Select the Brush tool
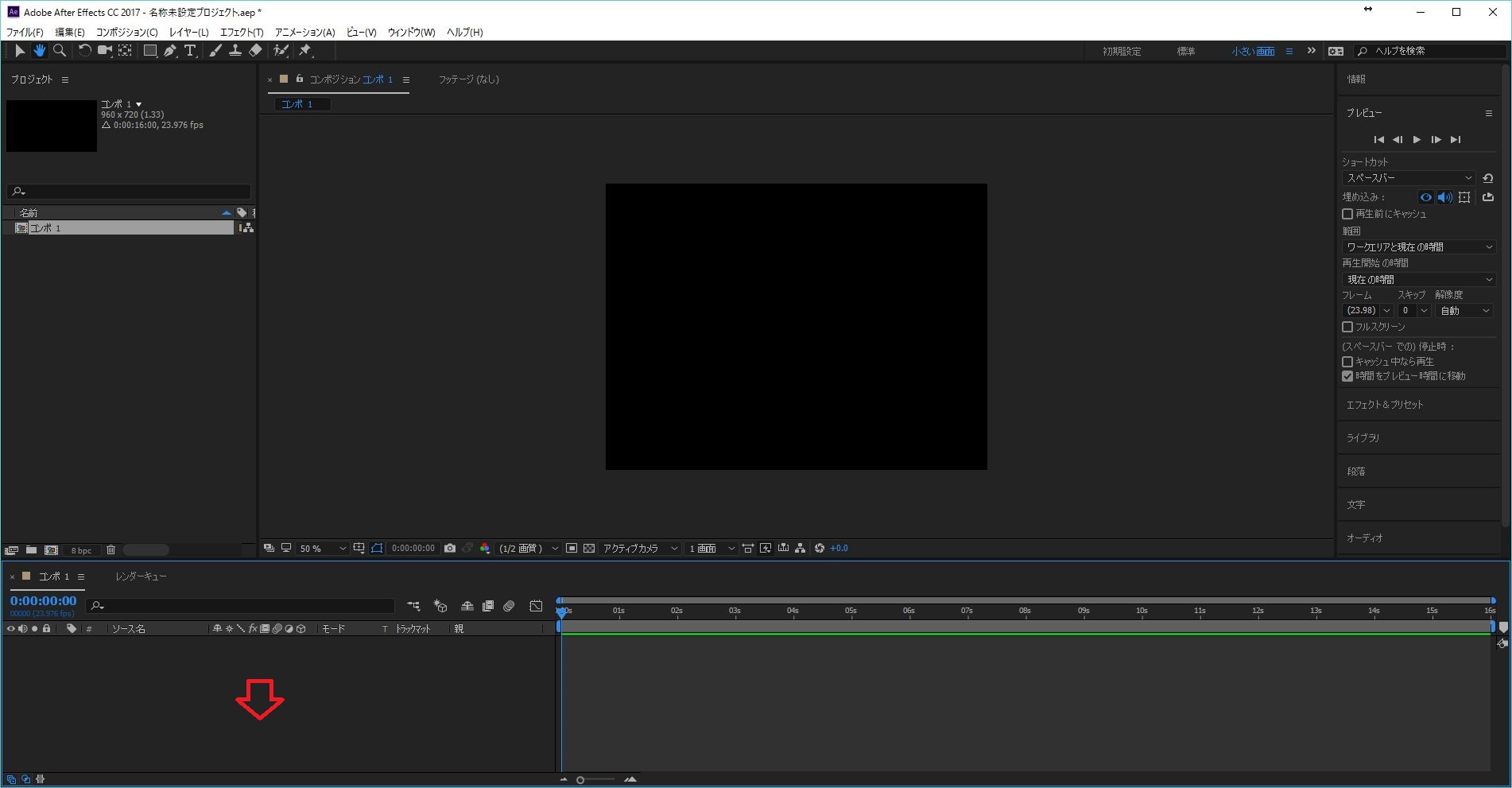The width and height of the screenshot is (1512, 788). coord(215,51)
